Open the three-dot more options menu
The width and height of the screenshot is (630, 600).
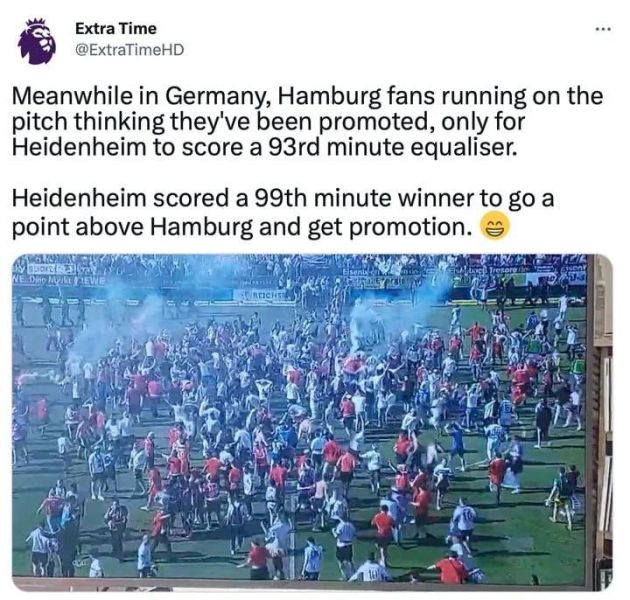603,29
